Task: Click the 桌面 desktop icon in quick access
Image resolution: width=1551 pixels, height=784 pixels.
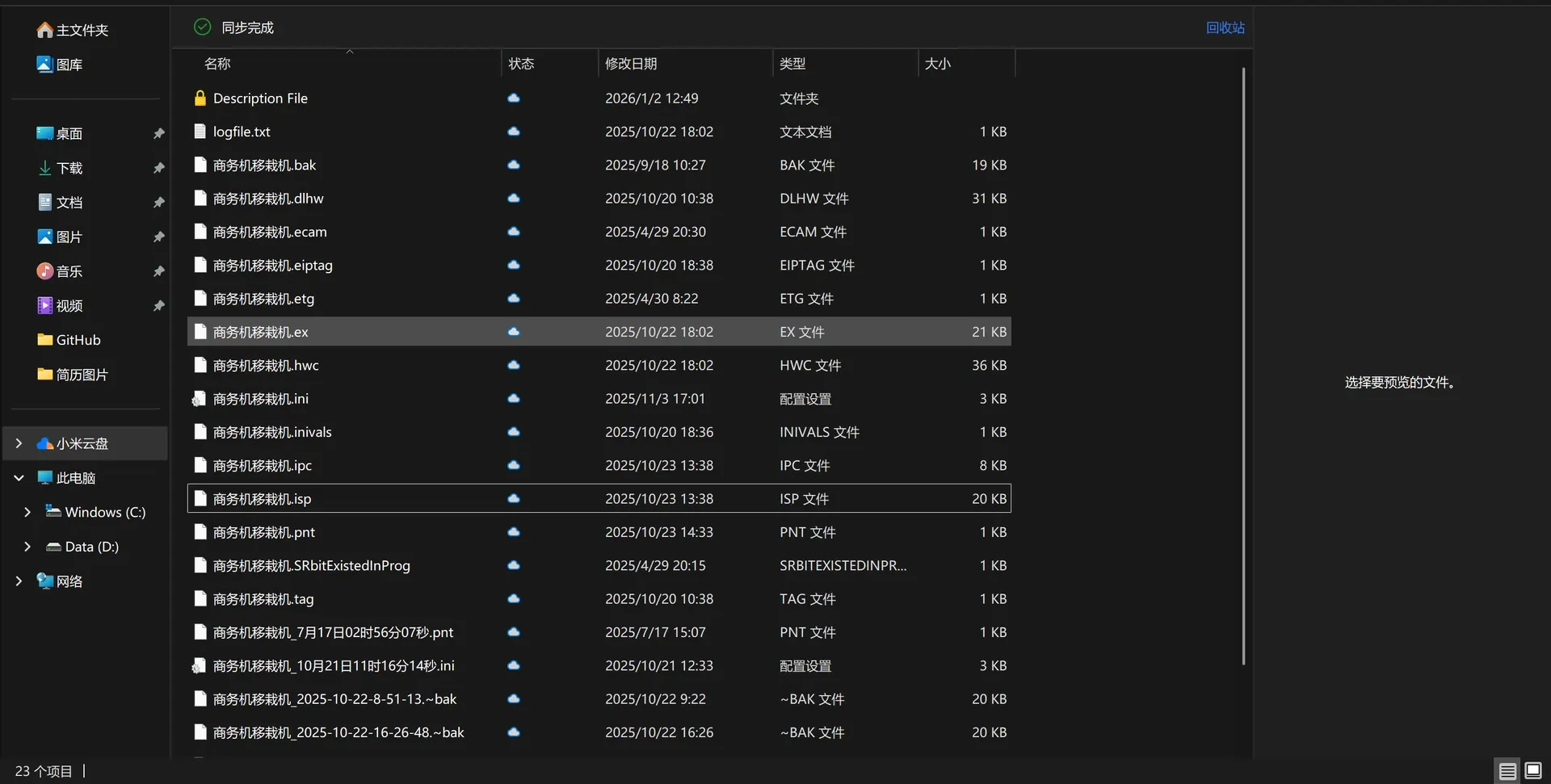Action: pos(45,133)
